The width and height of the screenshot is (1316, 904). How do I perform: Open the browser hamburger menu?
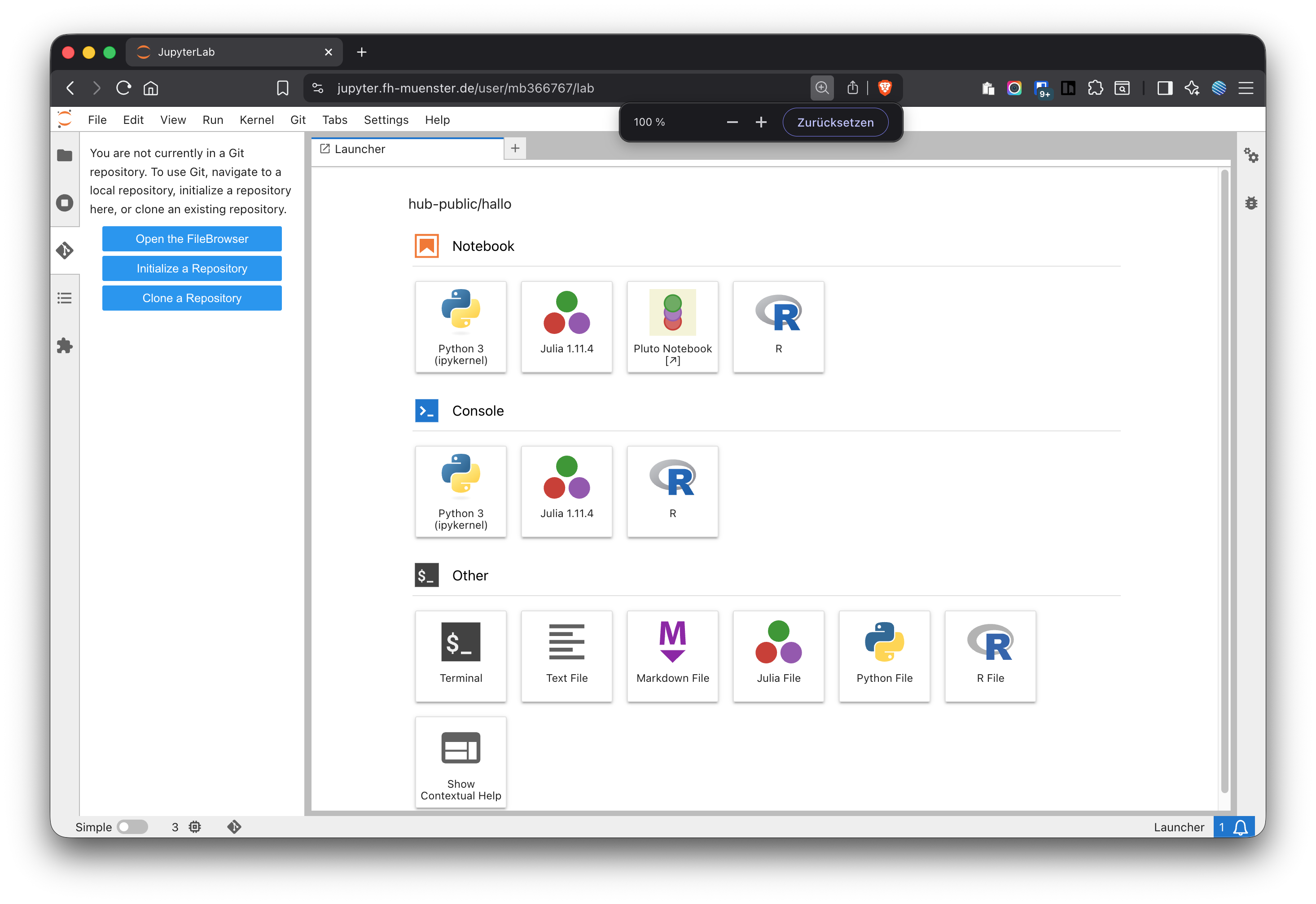(x=1245, y=88)
